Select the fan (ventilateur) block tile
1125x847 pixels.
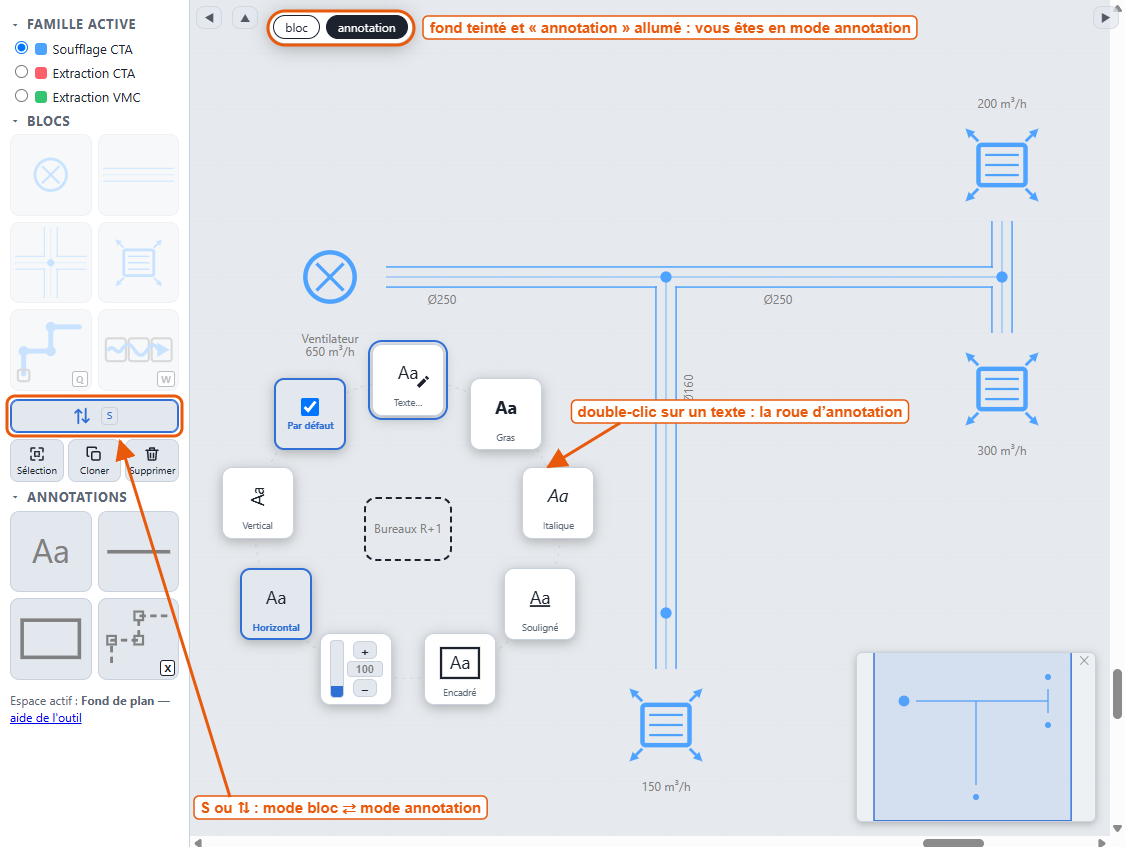(x=51, y=175)
